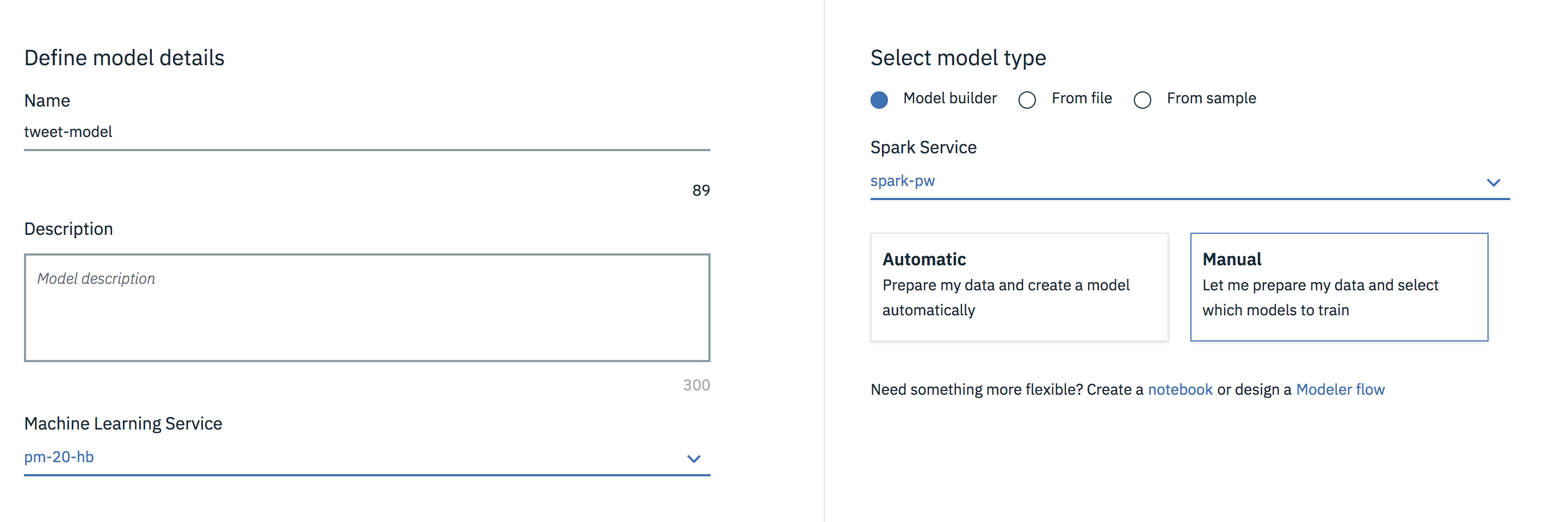The height and width of the screenshot is (522, 1568).
Task: Select the Manual model card
Action: pos(1339,287)
